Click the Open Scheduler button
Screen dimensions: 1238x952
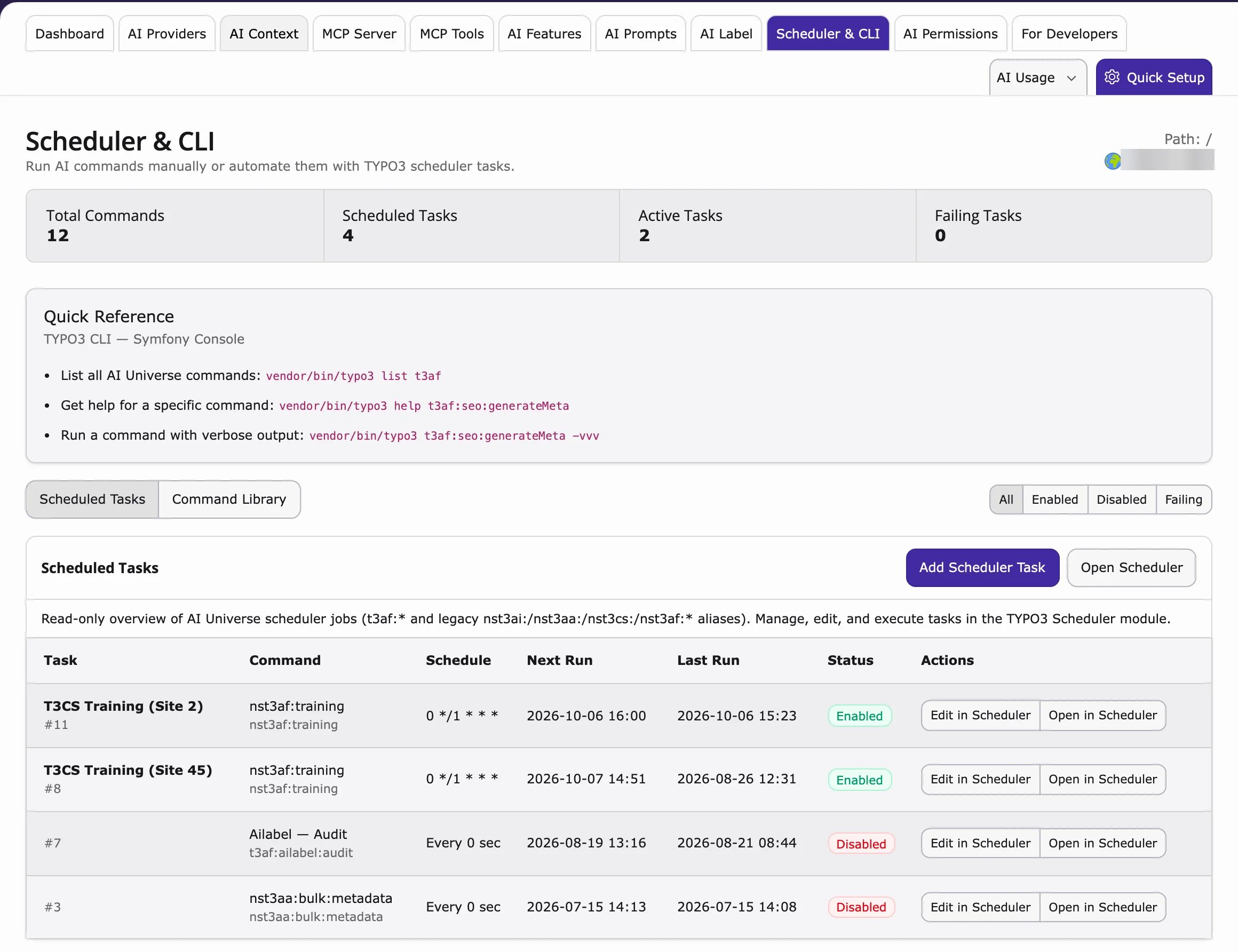tap(1131, 567)
